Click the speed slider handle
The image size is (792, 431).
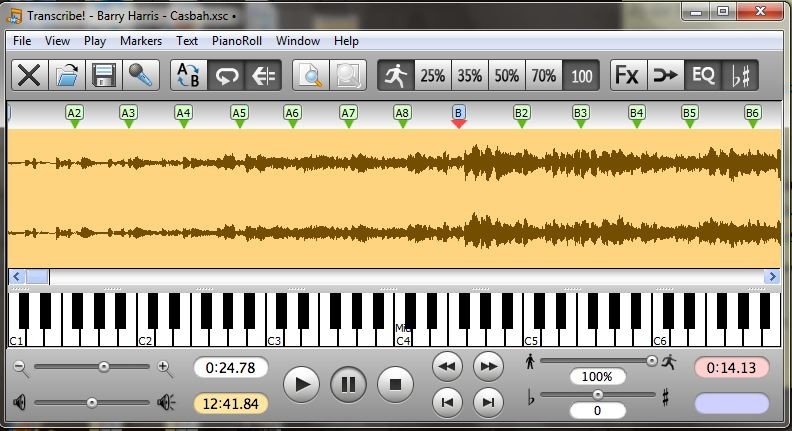click(x=652, y=361)
